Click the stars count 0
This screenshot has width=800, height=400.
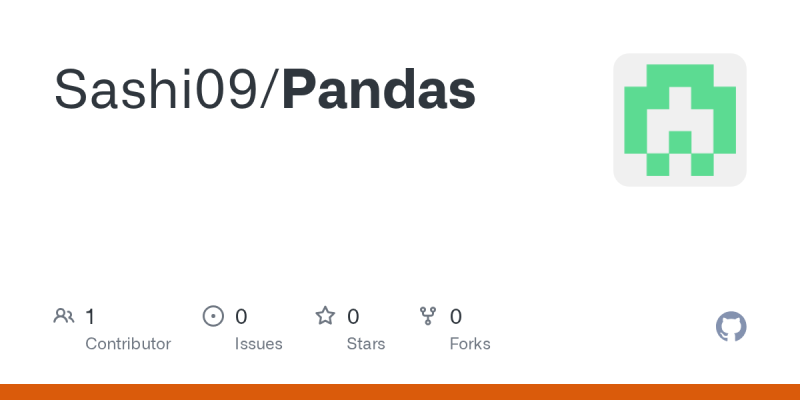[353, 317]
